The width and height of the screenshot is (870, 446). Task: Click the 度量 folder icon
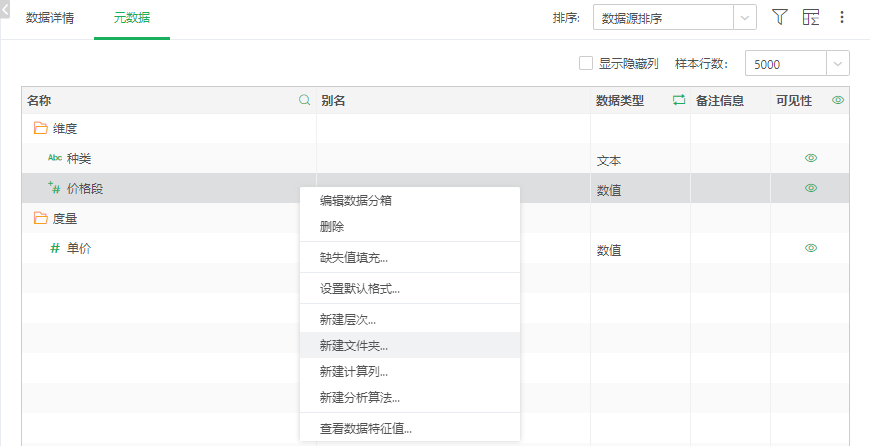pos(41,219)
